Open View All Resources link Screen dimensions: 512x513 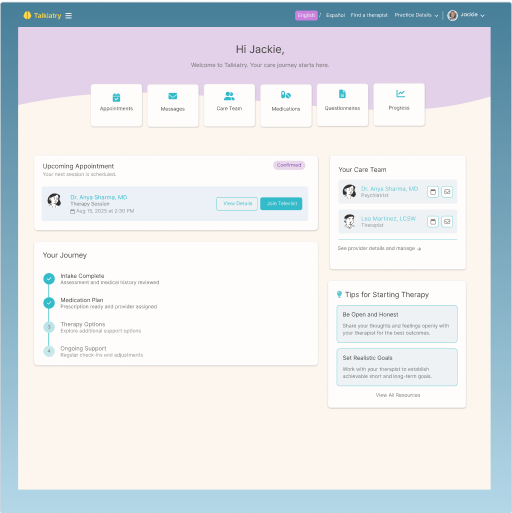[398, 395]
